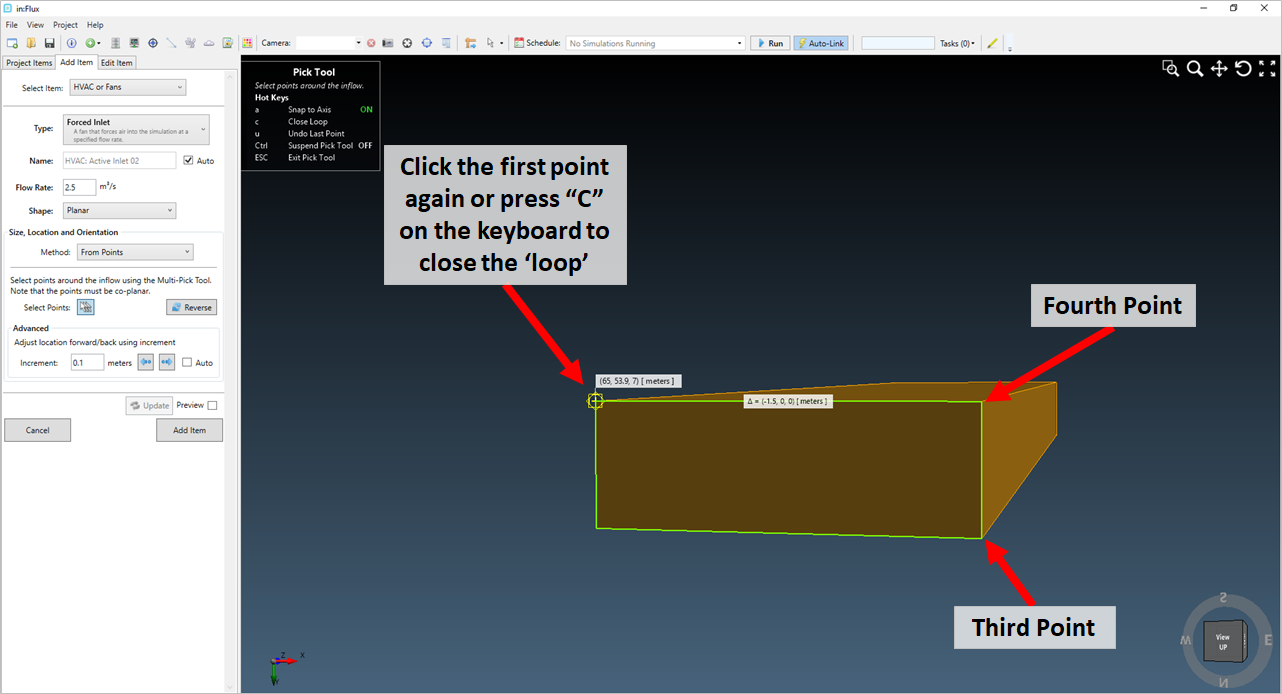
Task: Click the fullscreen expand icon in viewport
Action: (1267, 69)
